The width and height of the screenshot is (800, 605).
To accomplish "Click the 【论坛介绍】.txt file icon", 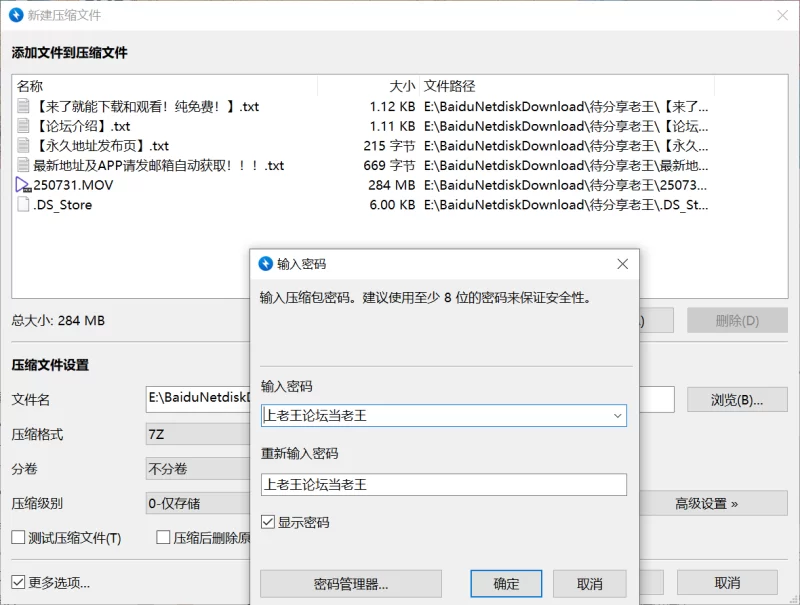I will (x=24, y=126).
